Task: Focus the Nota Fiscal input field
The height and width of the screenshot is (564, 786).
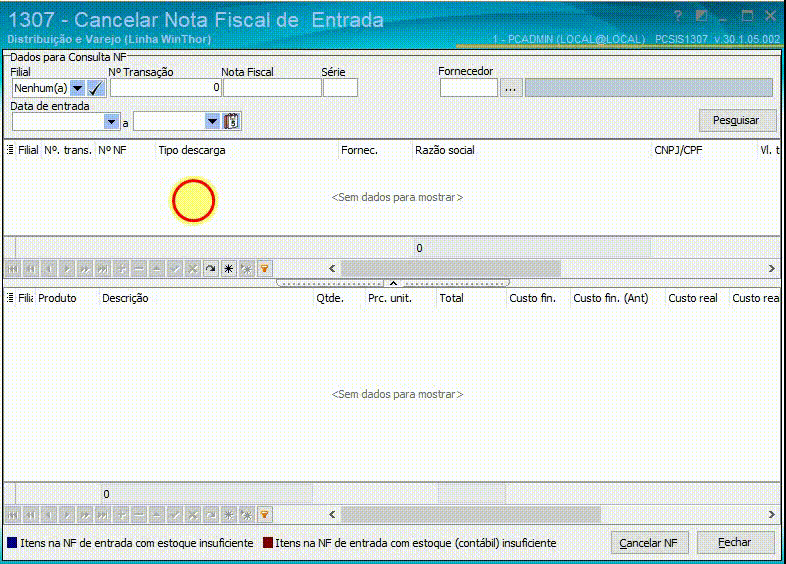Action: [x=272, y=88]
